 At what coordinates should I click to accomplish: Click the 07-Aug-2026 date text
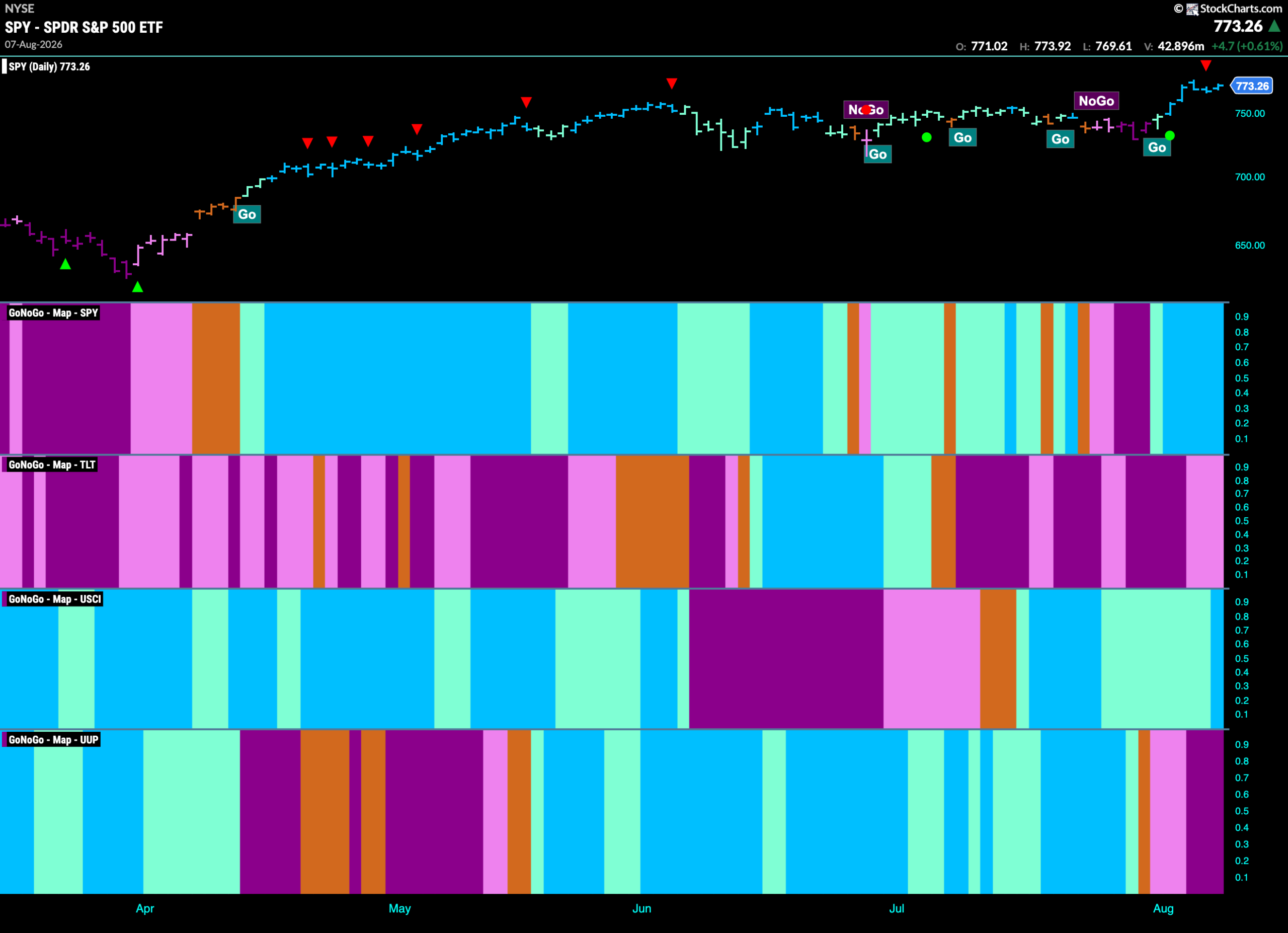(34, 44)
